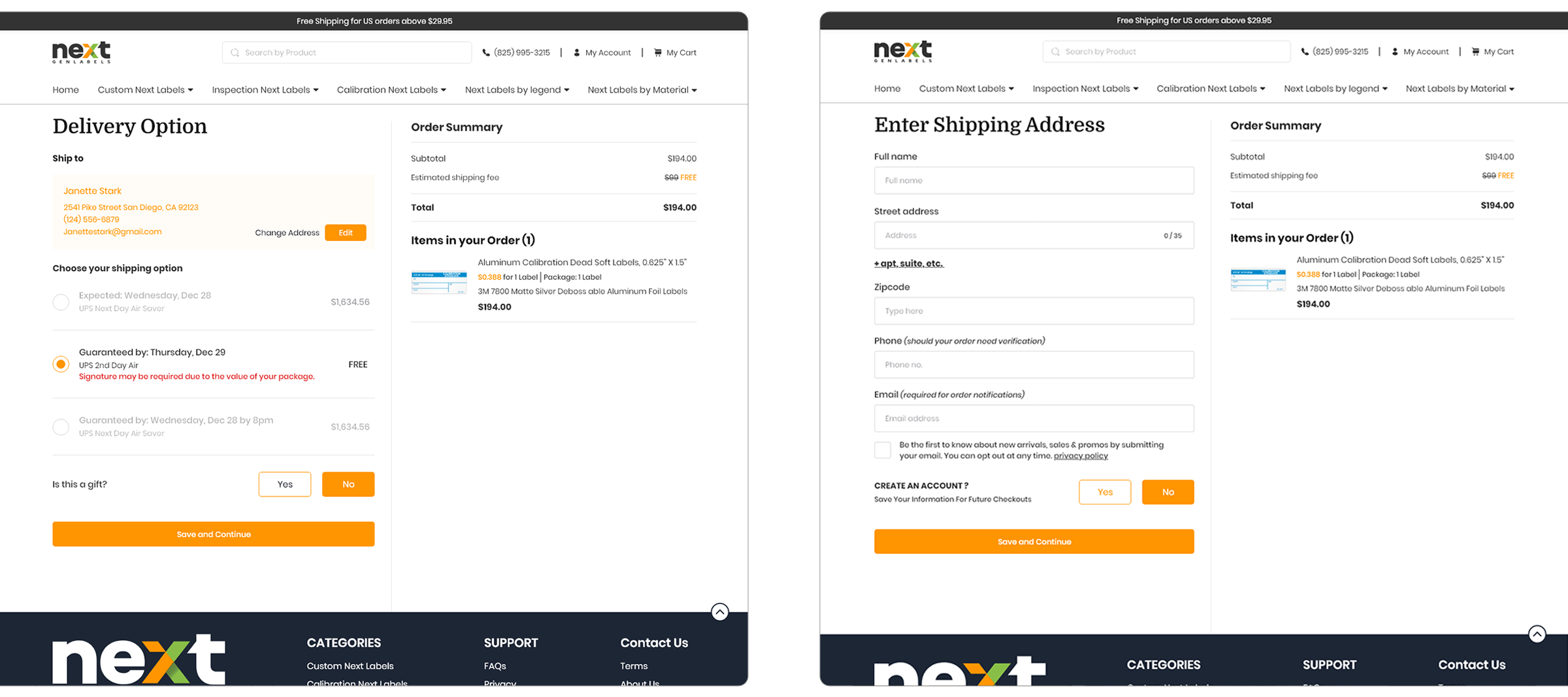This screenshot has height=697, width=1568.
Task: Check the promo email subscription checkbox
Action: point(883,450)
